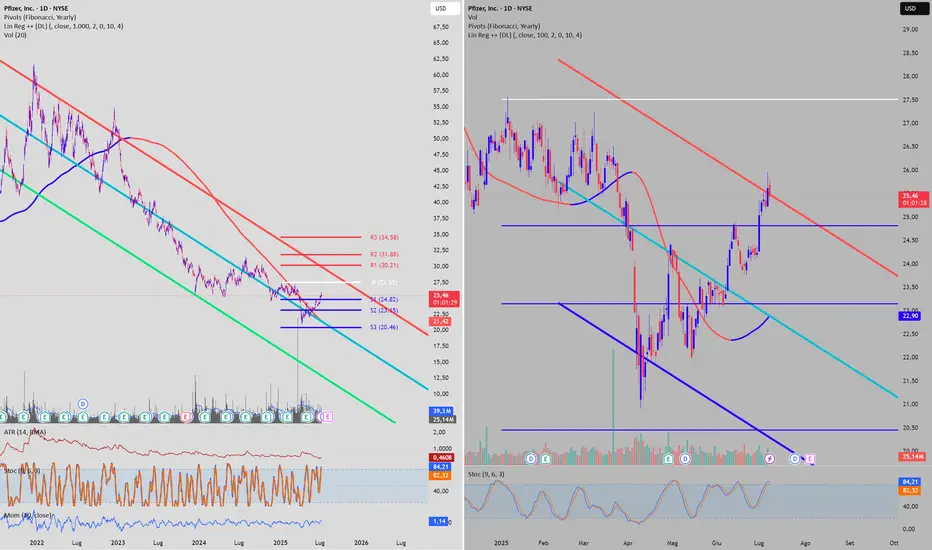
Task: Click the pink upcoming earnings E on right chart
Action: tap(810, 459)
